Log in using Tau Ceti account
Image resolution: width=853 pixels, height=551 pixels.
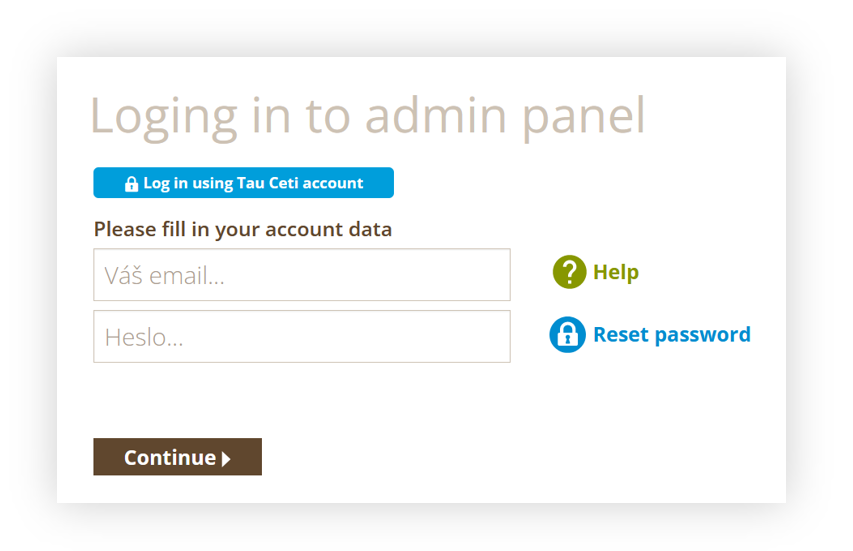coord(243,183)
